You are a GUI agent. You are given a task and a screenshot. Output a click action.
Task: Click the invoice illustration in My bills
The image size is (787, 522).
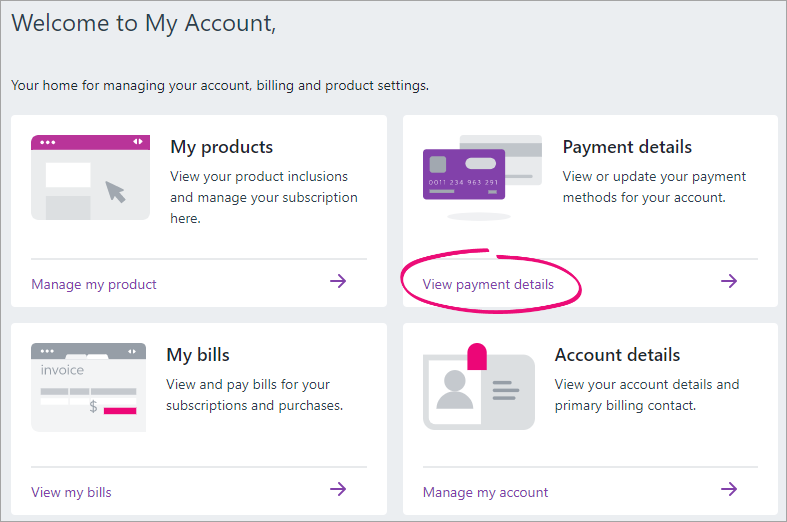pyautogui.click(x=88, y=387)
